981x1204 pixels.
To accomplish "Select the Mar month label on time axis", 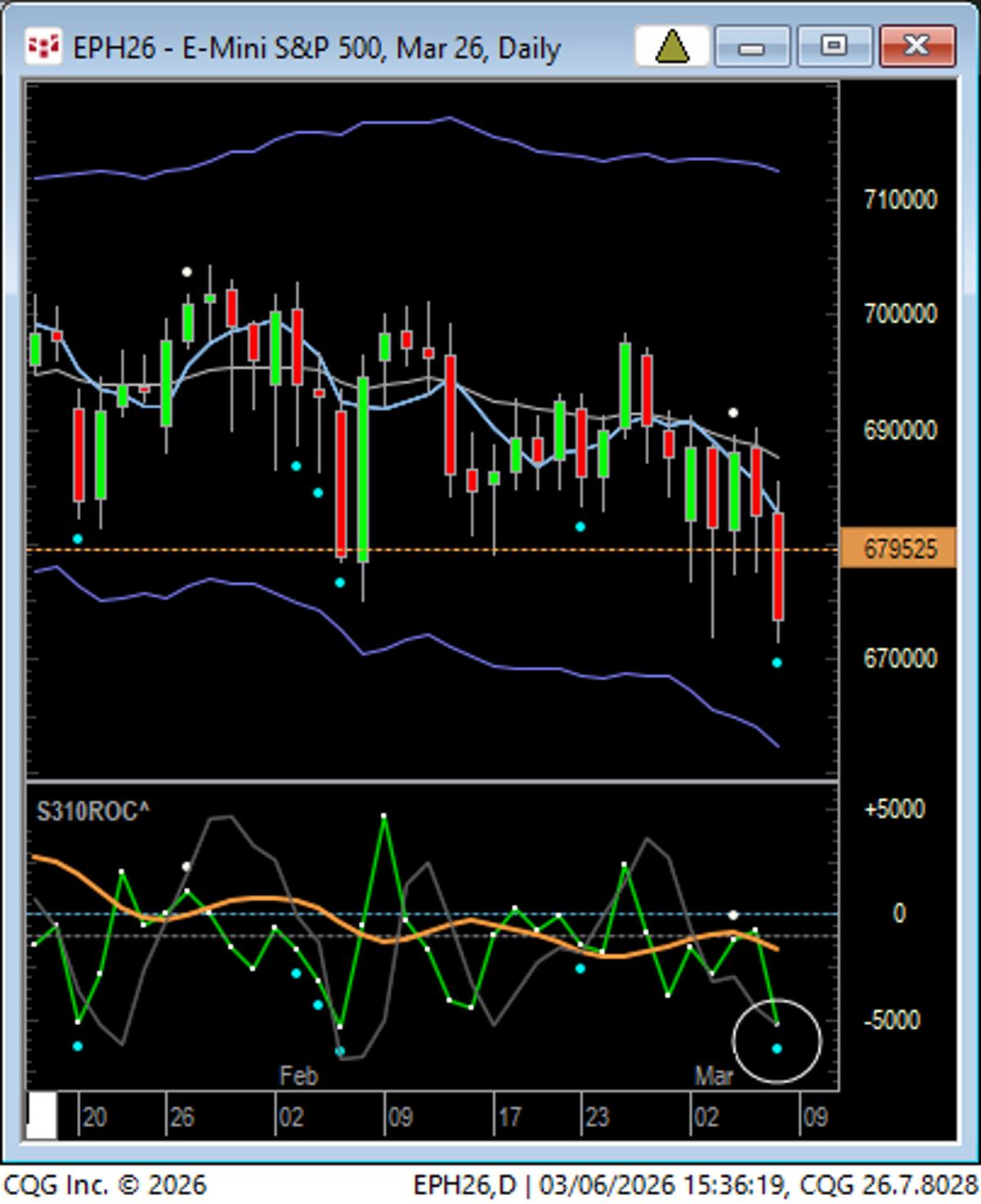I will coord(714,1076).
